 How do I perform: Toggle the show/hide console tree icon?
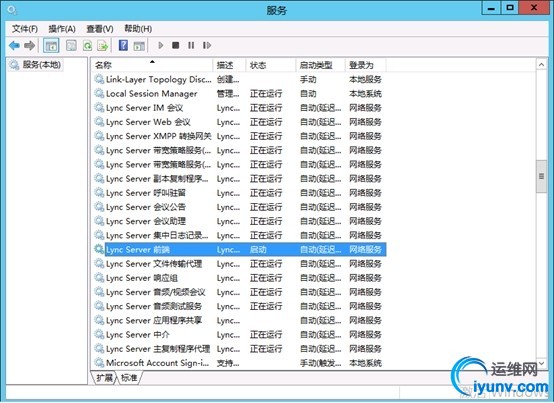click(x=51, y=46)
